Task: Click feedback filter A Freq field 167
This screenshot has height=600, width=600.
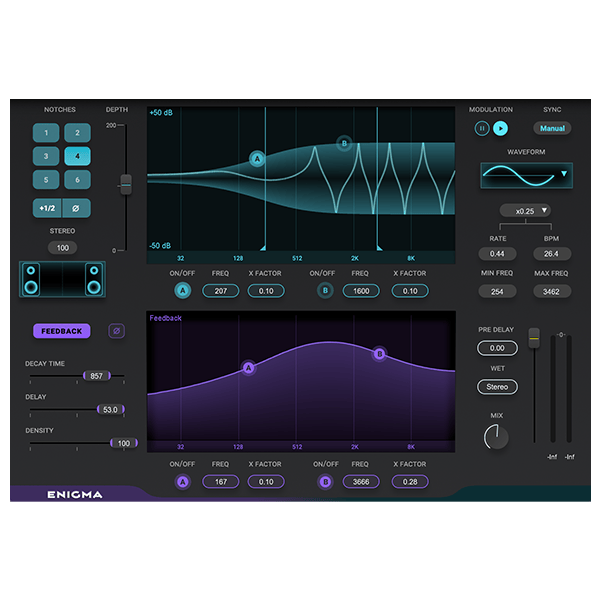Action: (221, 482)
